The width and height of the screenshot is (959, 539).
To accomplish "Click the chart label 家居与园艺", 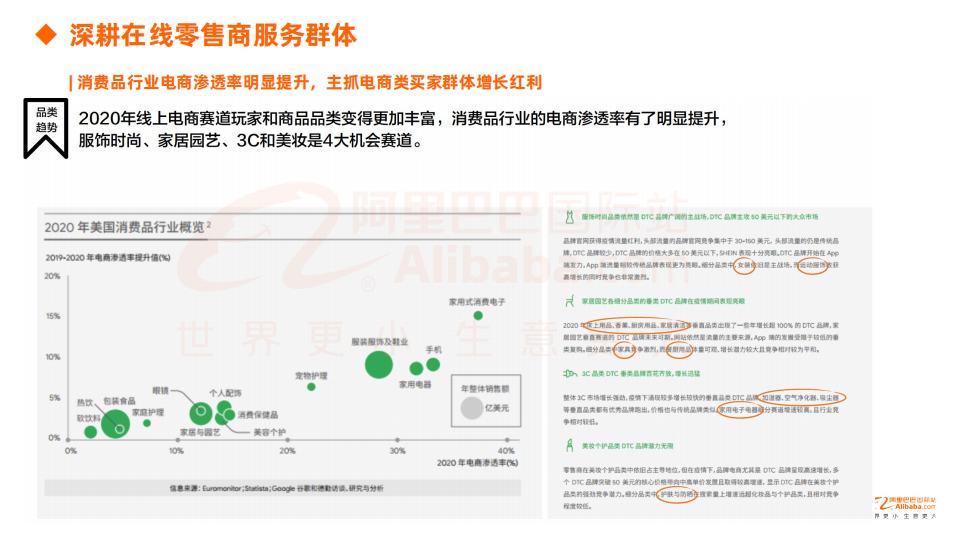I will coord(200,432).
